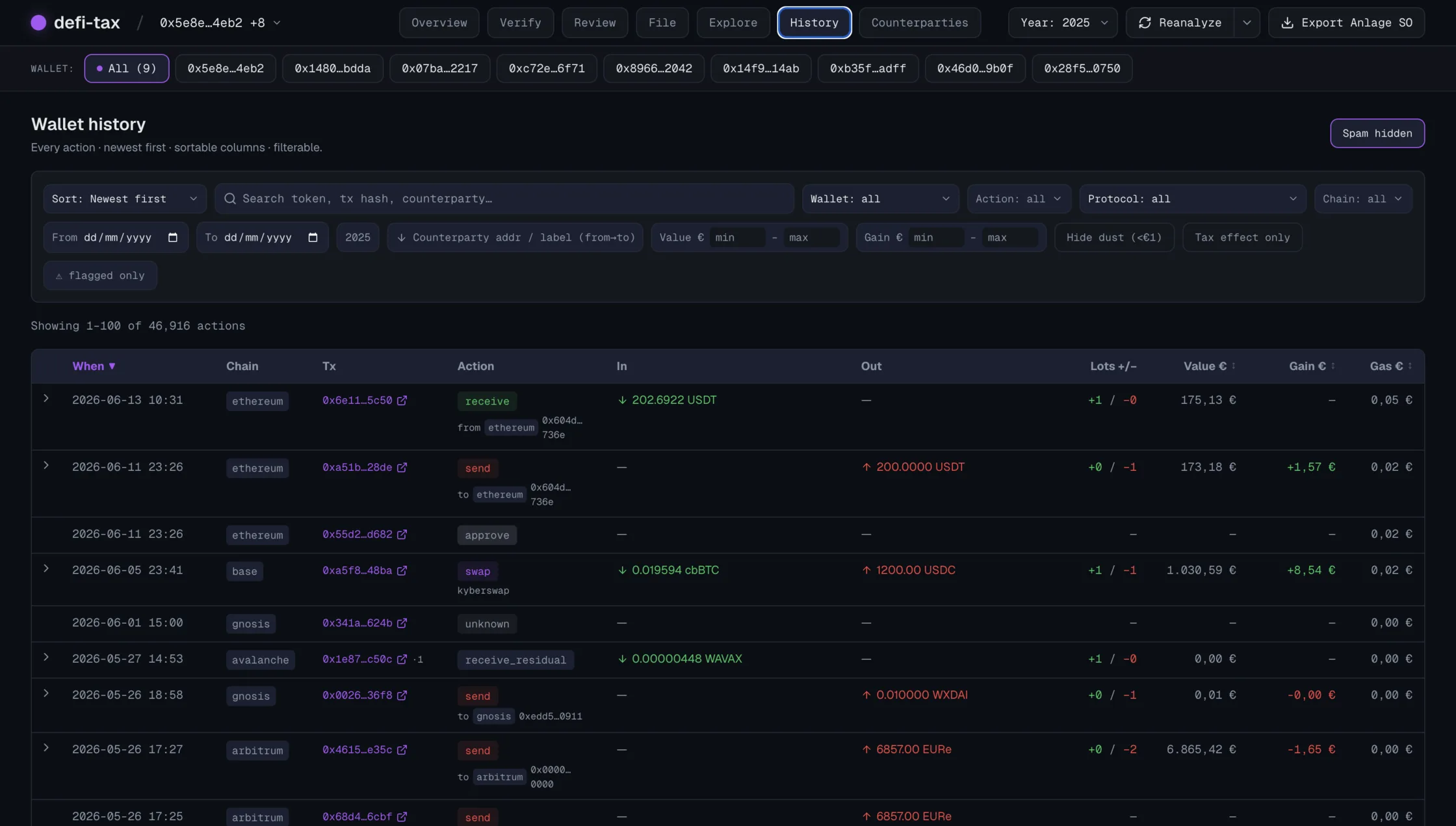Open the Action: all dropdown
1456x826 pixels.
(1019, 199)
